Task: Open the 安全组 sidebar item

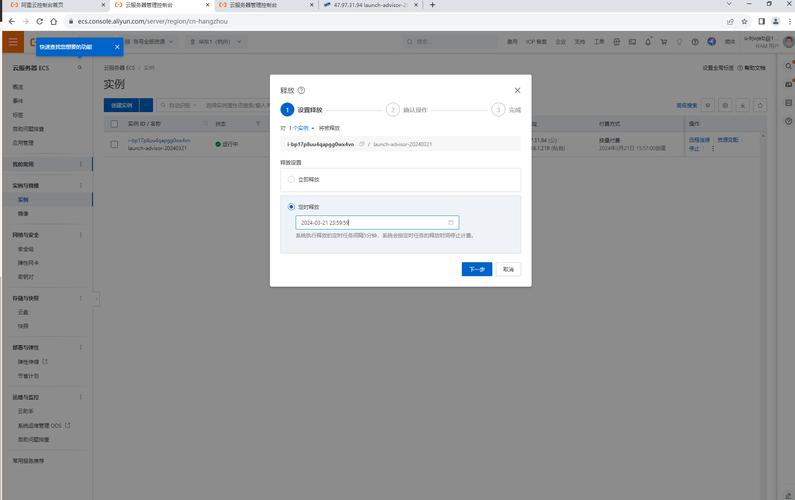Action: (26, 248)
